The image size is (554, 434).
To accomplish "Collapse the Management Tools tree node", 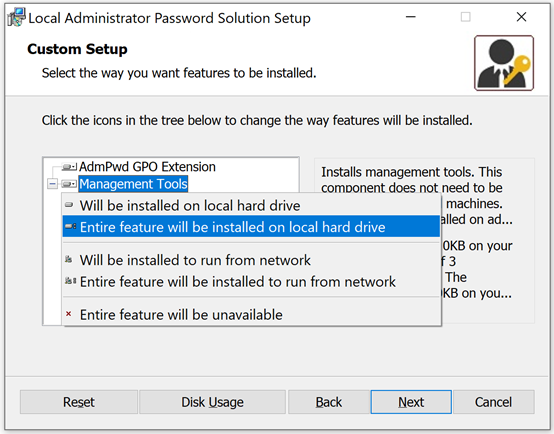I will coord(52,184).
